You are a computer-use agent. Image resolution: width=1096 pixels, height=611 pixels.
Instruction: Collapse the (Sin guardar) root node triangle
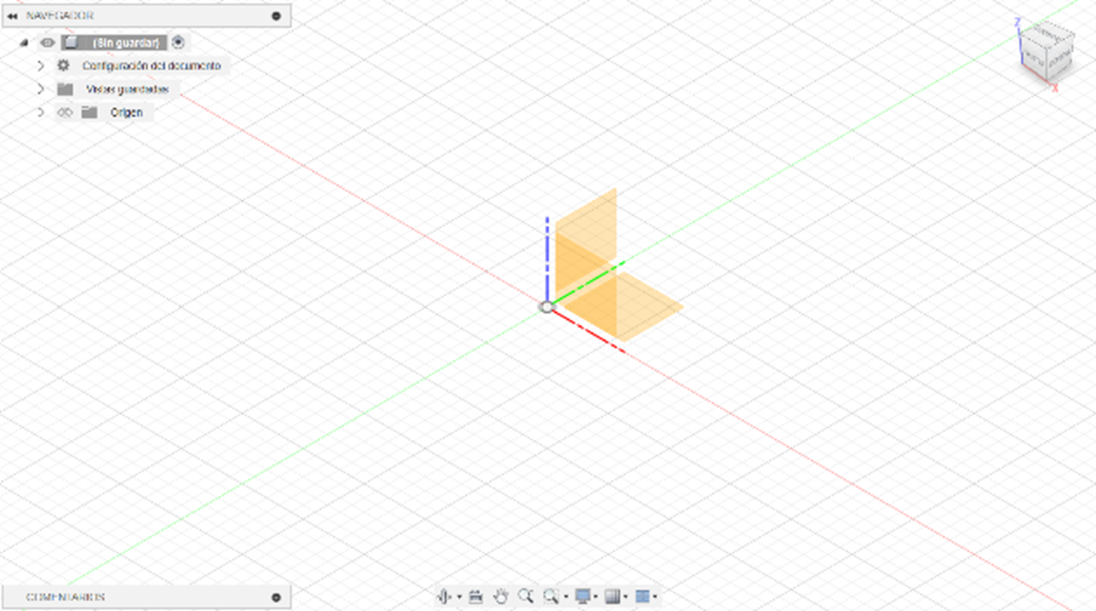24,43
